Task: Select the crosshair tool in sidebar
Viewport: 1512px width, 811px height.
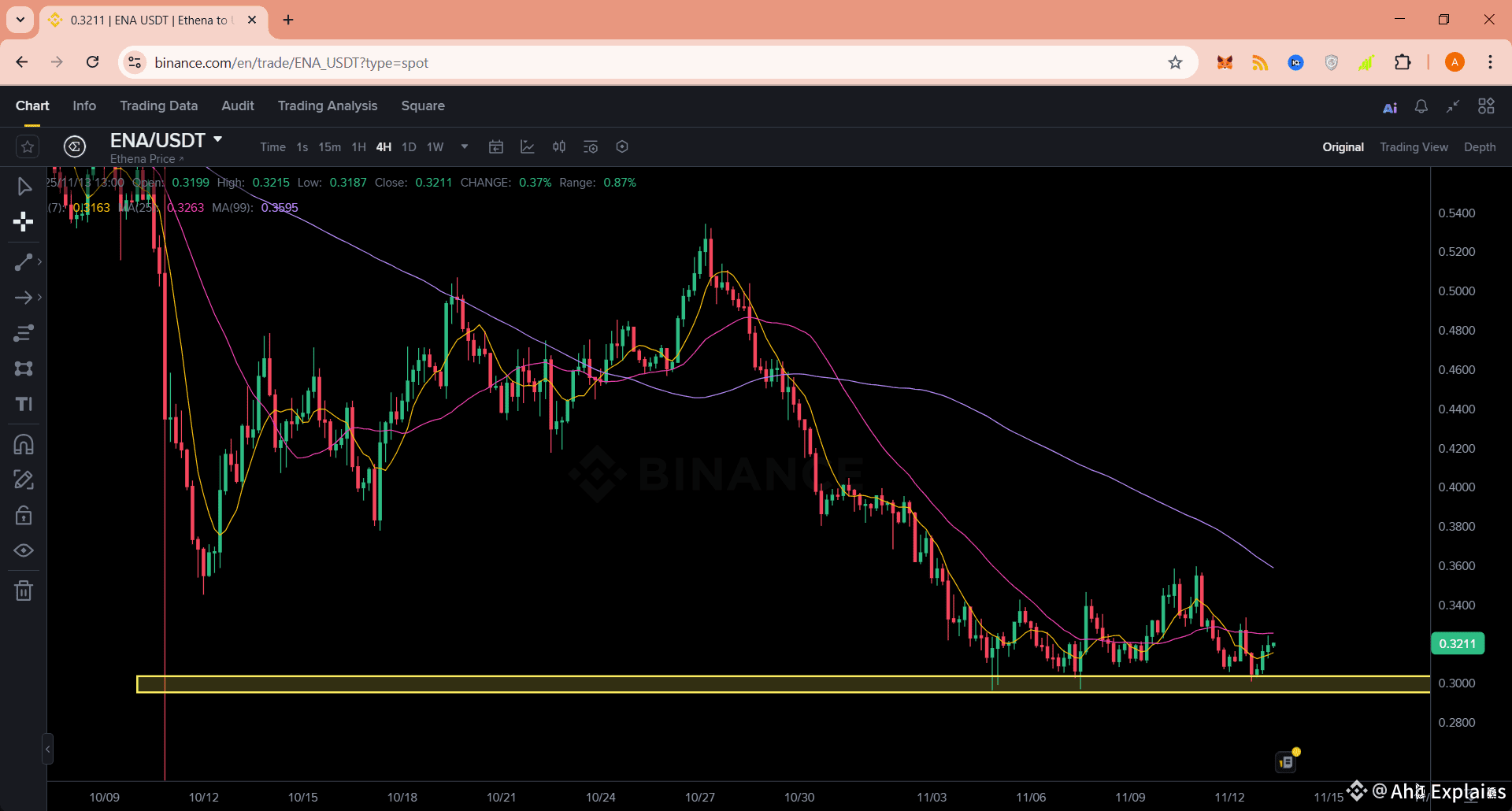Action: tap(24, 222)
